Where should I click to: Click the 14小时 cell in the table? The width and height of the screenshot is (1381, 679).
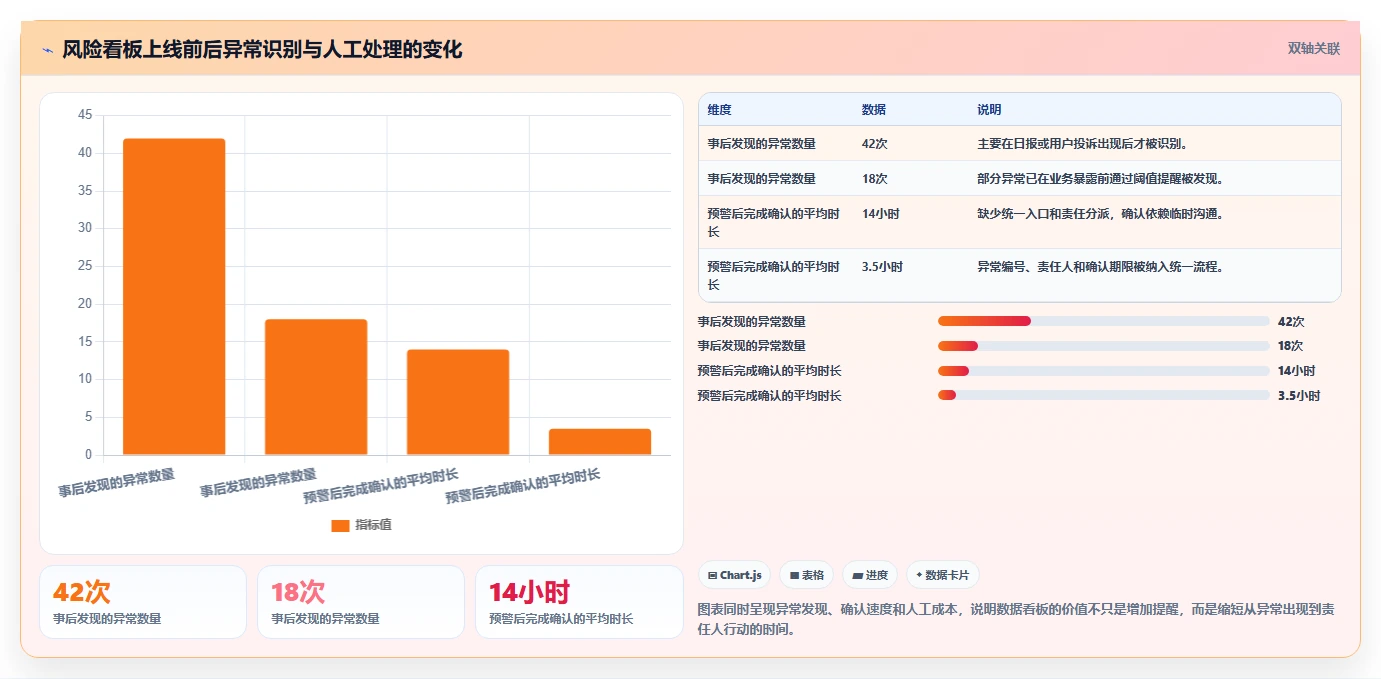click(880, 214)
